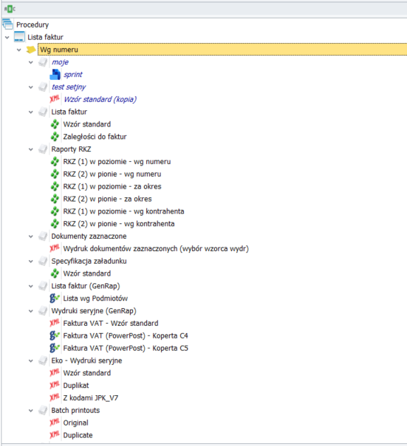407x446 pixels.
Task: Click the green icon beside Zaległości do faktur
Action: tap(55, 136)
